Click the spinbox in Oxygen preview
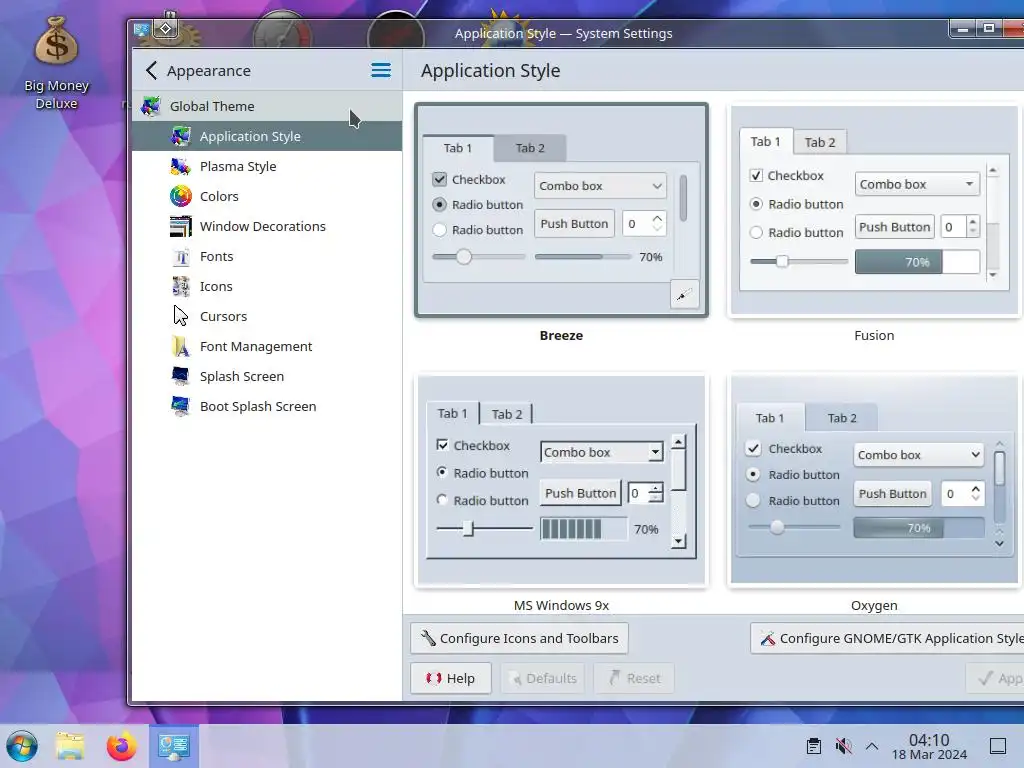Screen dimensions: 1024x768 coord(962,494)
